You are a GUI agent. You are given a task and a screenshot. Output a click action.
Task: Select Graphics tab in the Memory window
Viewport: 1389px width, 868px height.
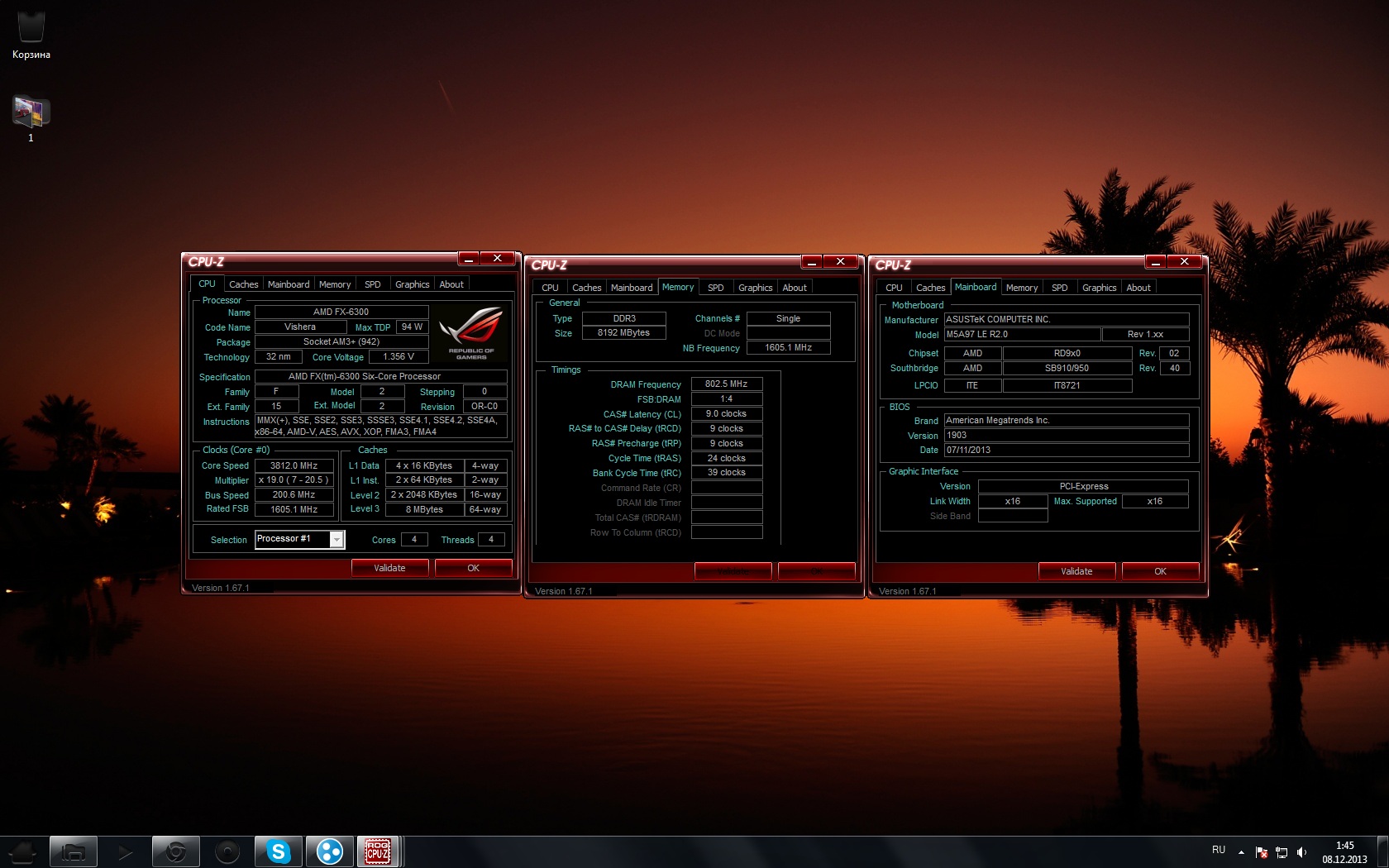point(756,288)
